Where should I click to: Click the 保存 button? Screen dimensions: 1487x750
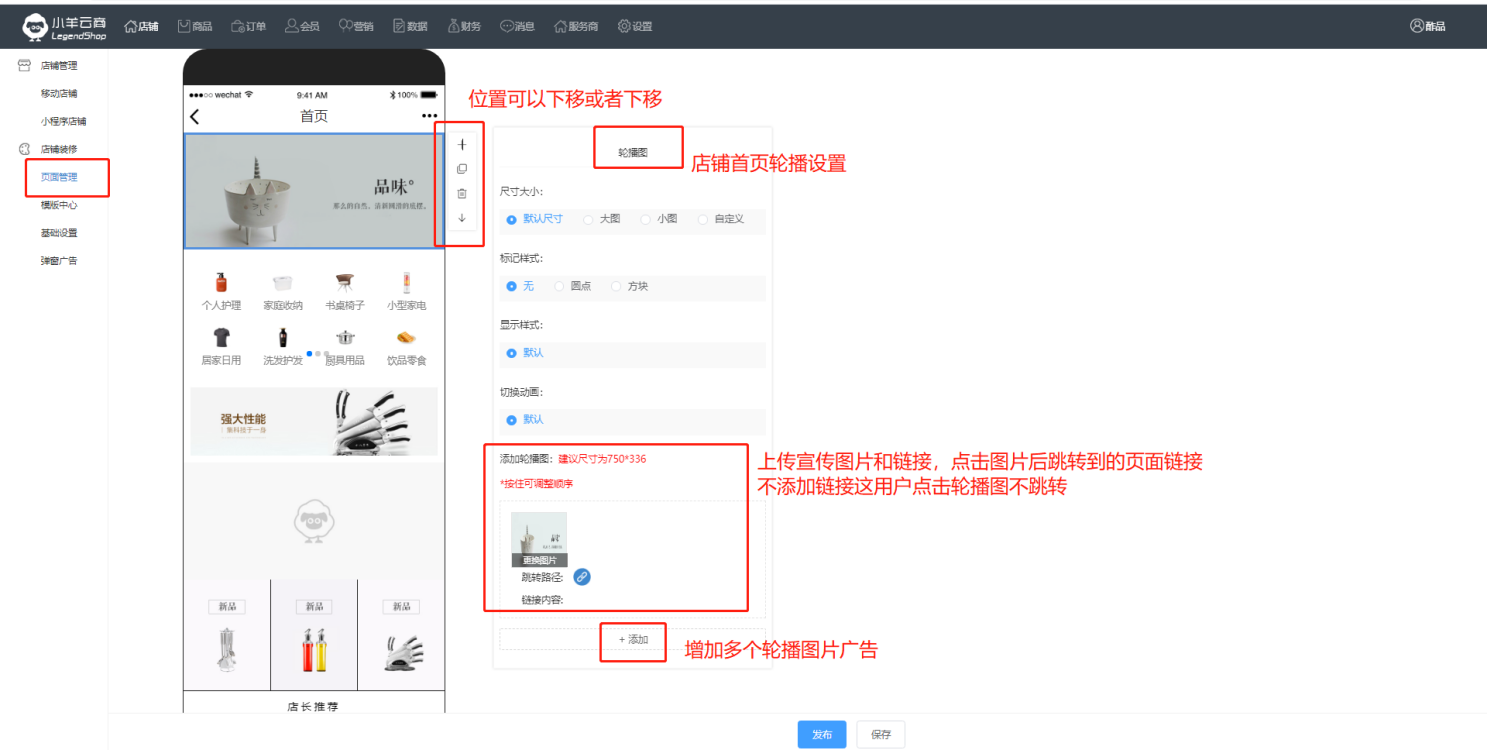point(880,734)
